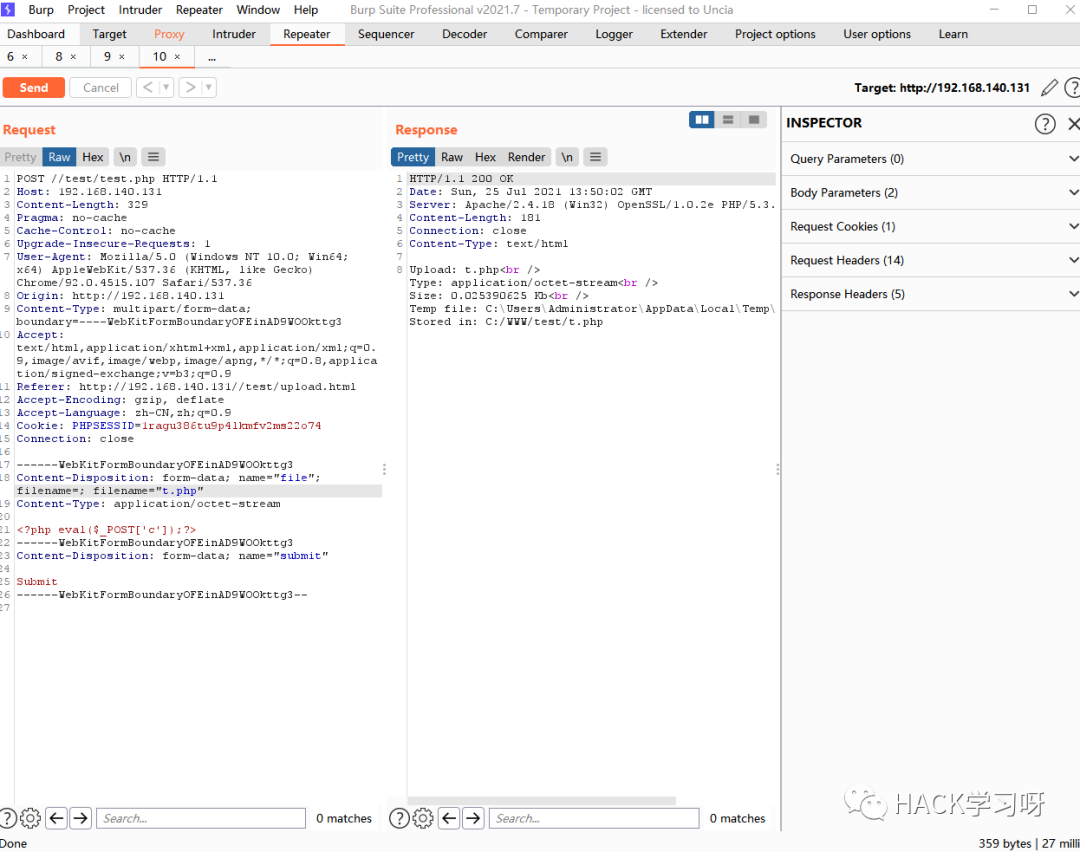Image resolution: width=1080 pixels, height=852 pixels.
Task: Close Repeater tab 8
Action: coord(73,57)
